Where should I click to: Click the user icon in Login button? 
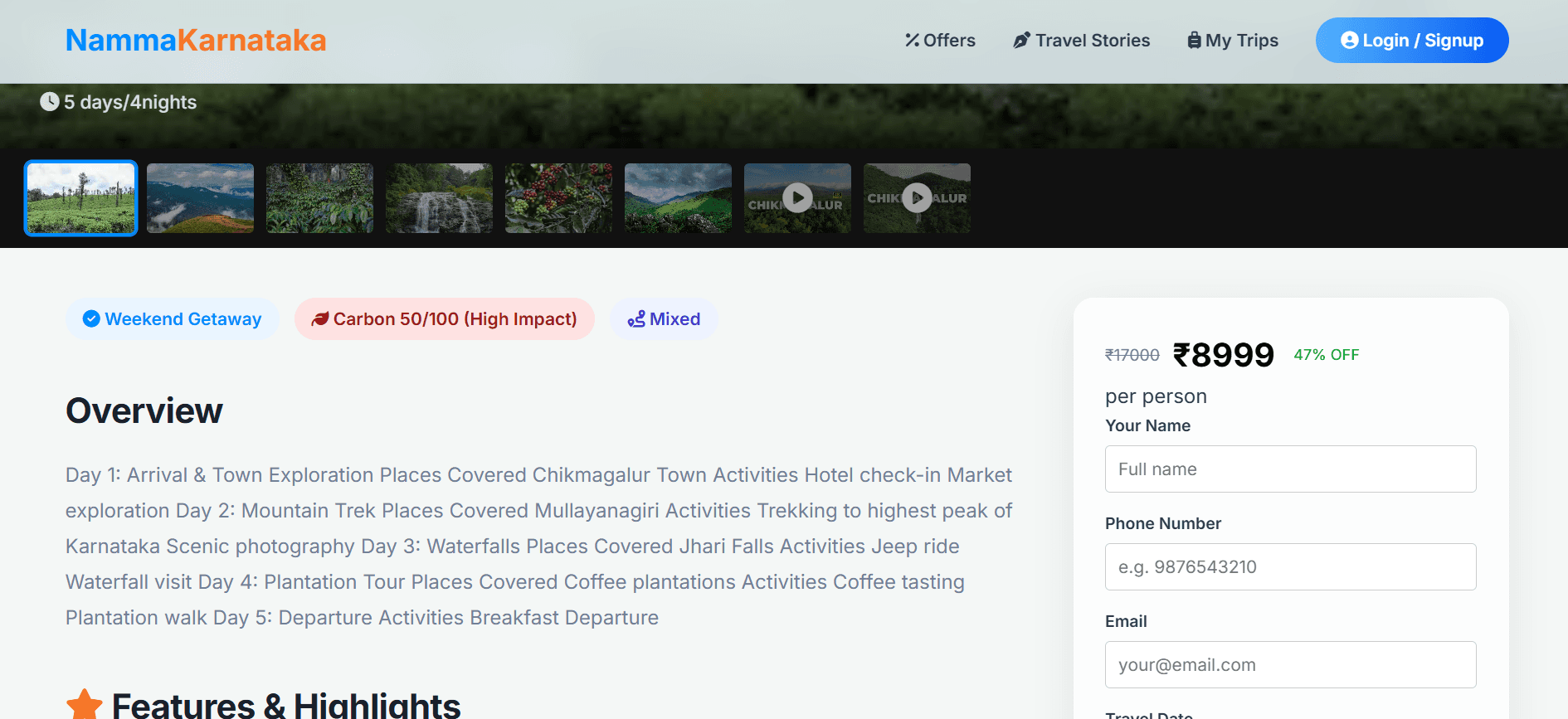coord(1349,40)
